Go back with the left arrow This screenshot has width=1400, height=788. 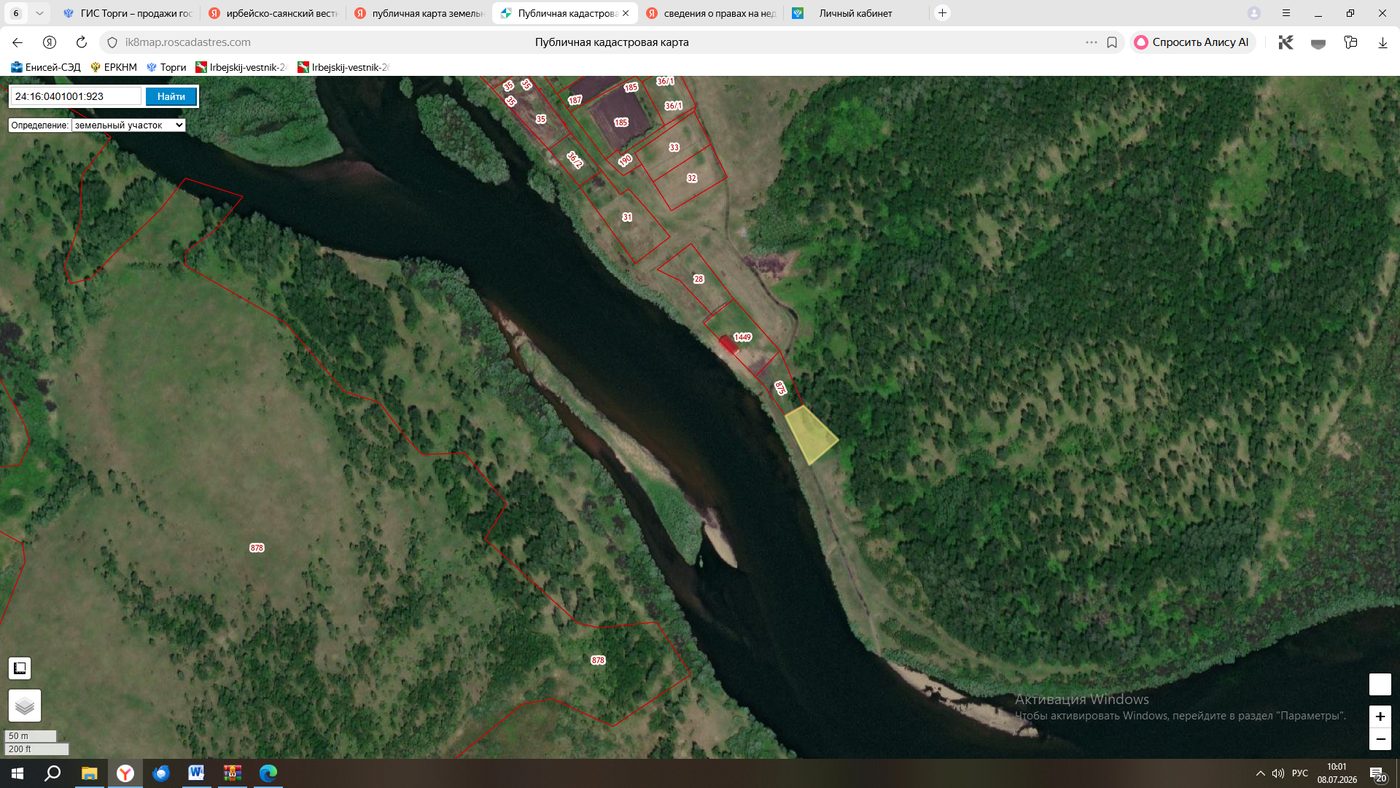tap(17, 43)
